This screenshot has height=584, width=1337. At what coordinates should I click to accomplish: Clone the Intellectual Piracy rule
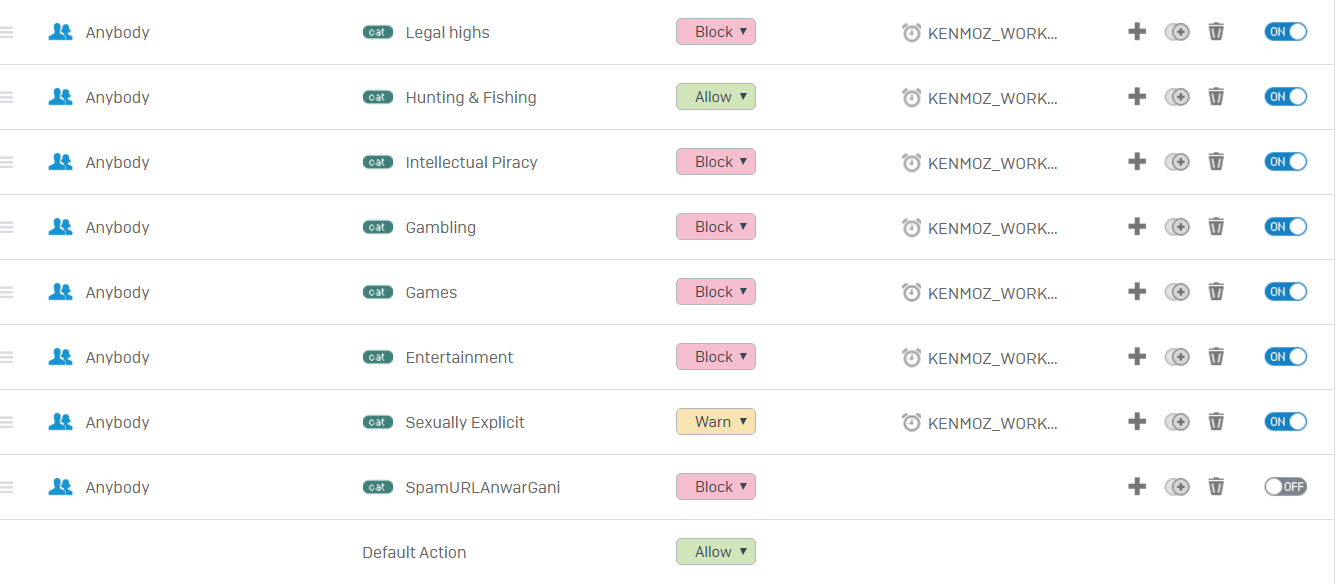(x=1177, y=162)
